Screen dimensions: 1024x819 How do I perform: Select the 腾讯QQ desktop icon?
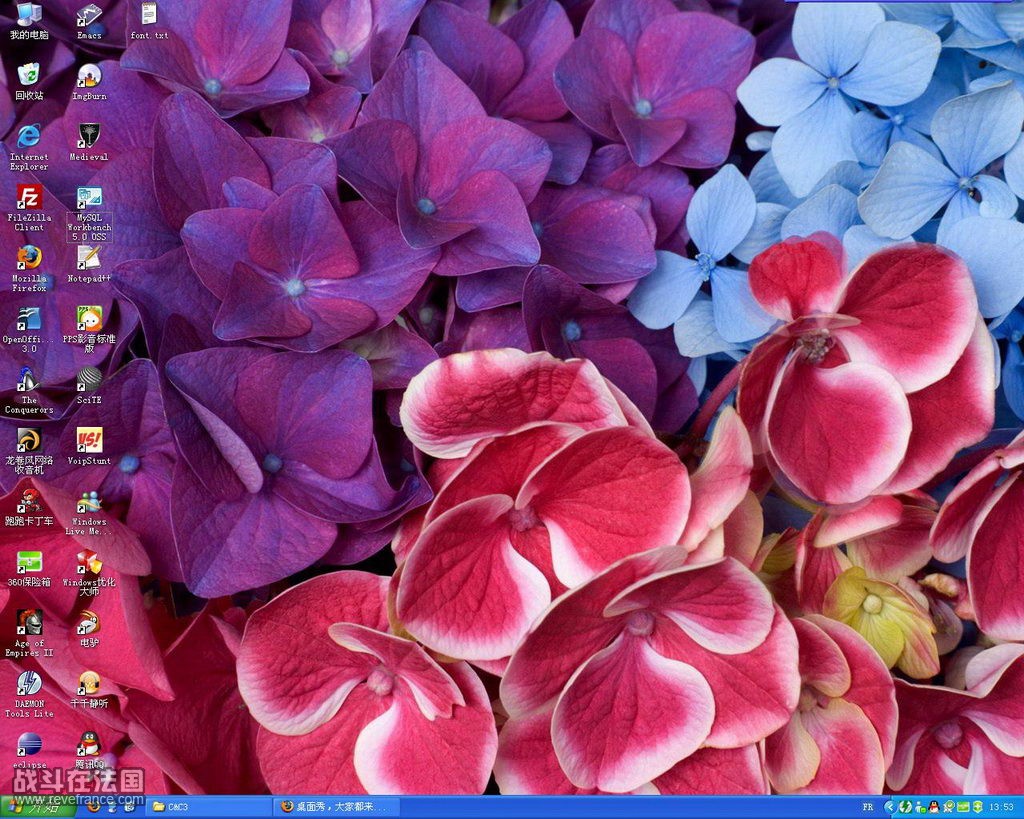(x=89, y=750)
